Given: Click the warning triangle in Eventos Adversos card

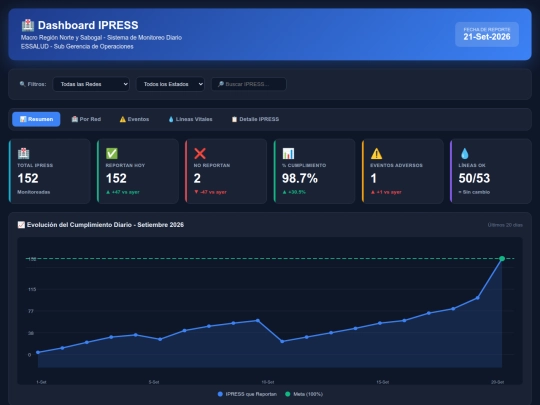Looking at the screenshot, I should [x=376, y=153].
